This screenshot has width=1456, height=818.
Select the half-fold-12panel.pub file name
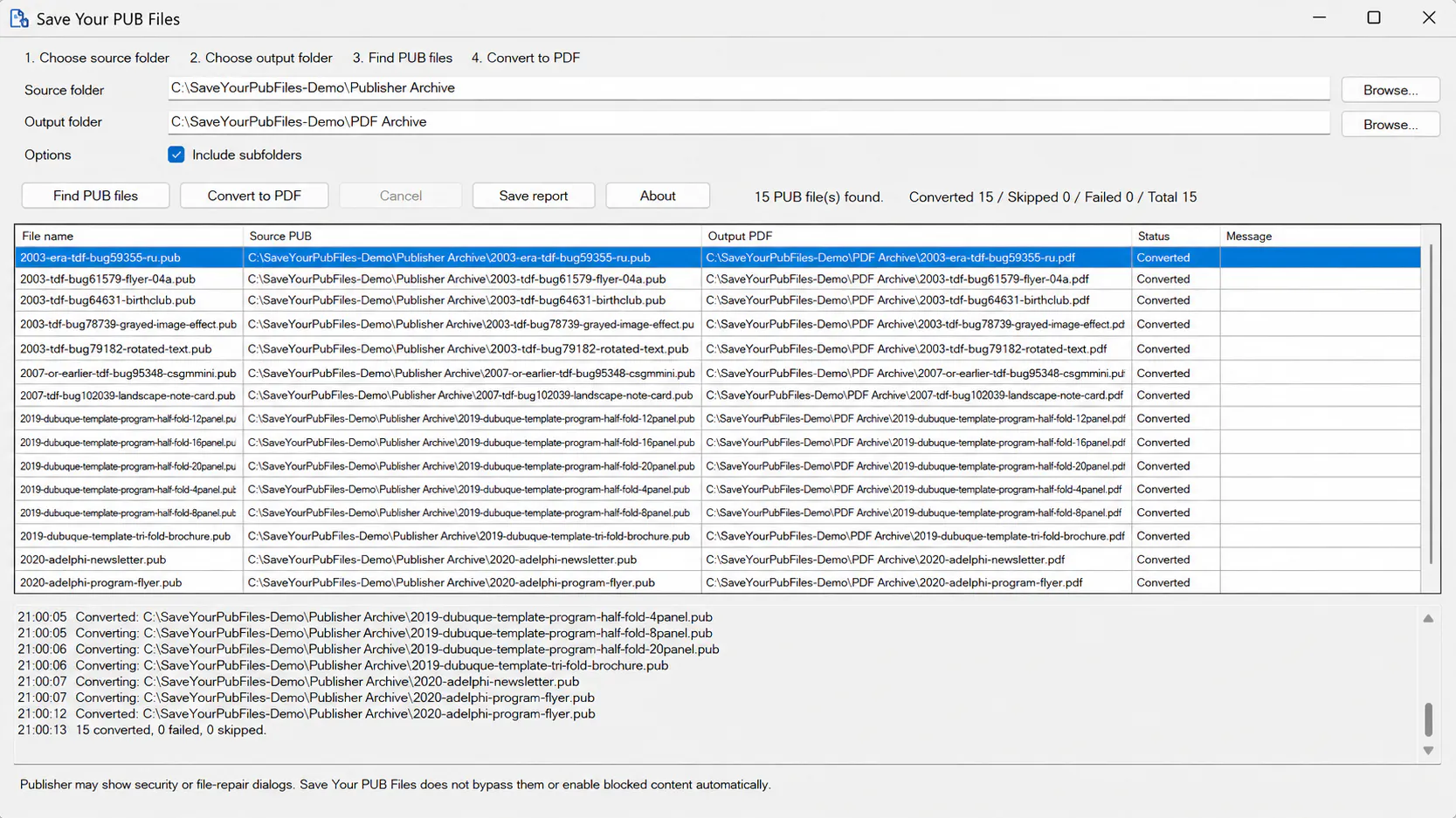[x=128, y=418]
